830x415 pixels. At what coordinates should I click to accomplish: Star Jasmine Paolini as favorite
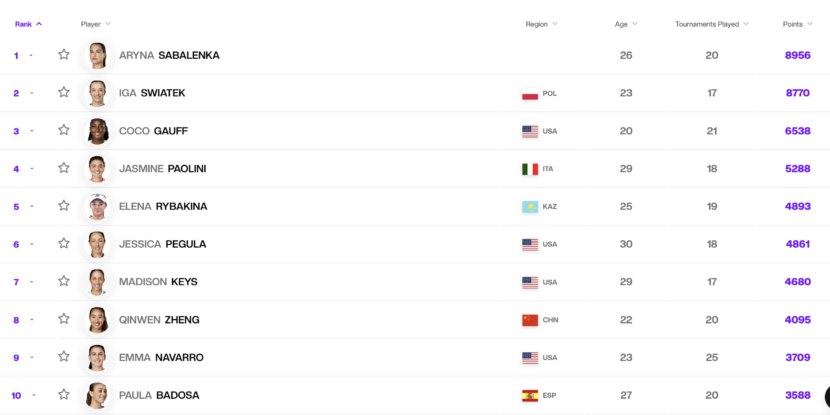pos(64,168)
